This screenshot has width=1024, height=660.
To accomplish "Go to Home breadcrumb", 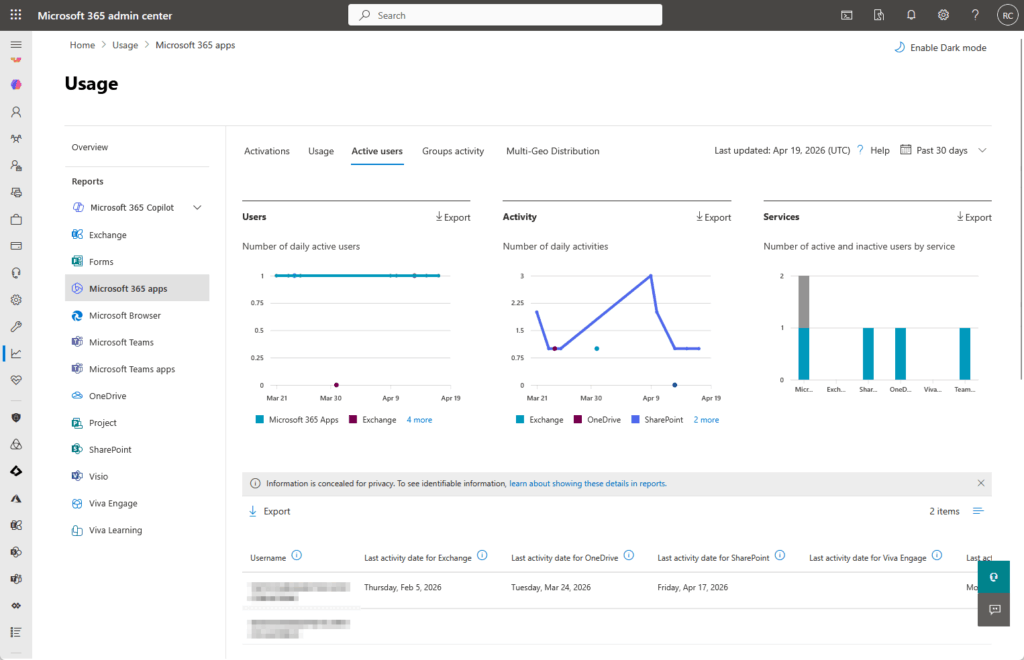I will tap(82, 45).
